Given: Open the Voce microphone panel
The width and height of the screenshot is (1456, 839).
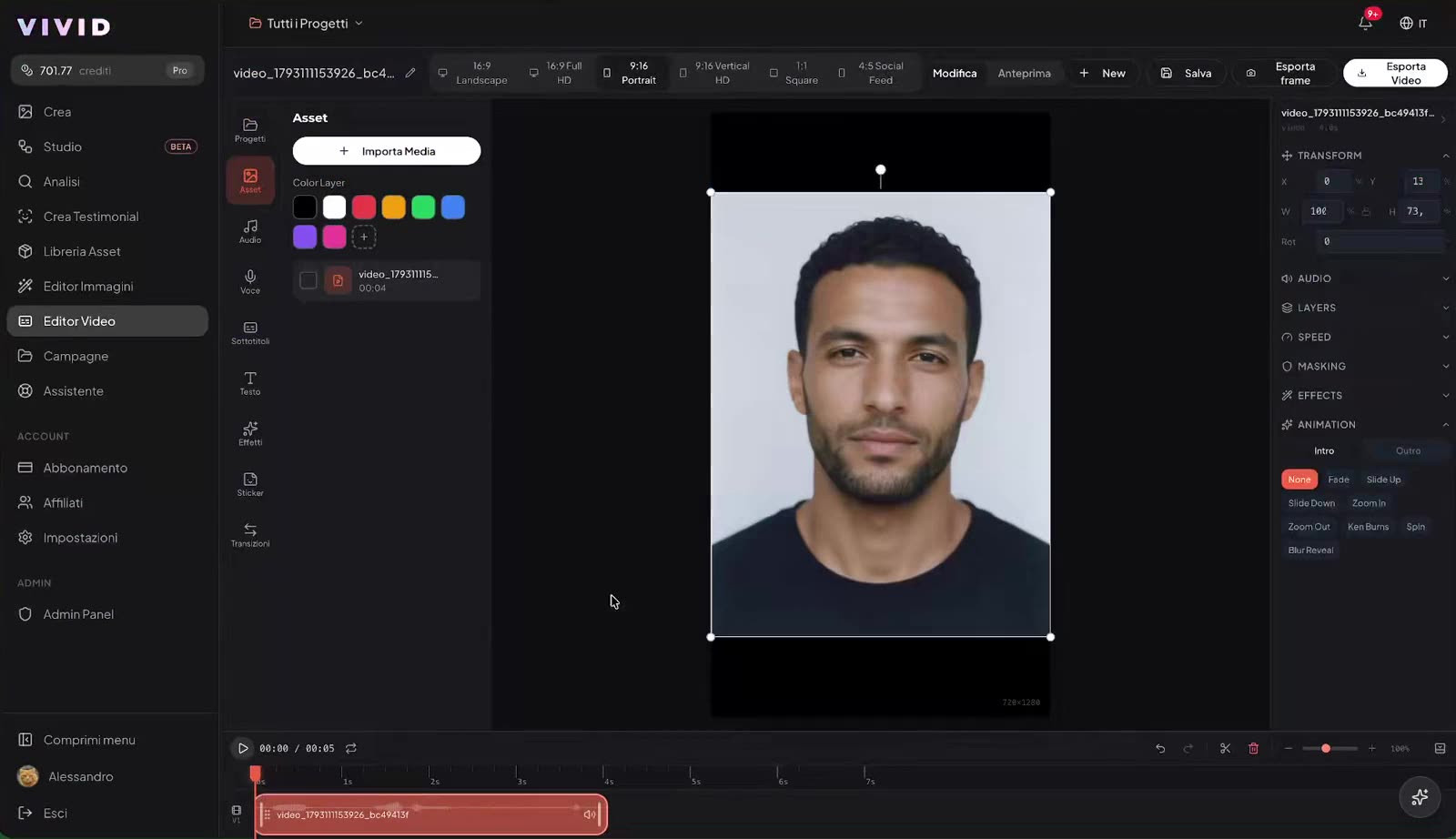Looking at the screenshot, I should click(x=249, y=282).
